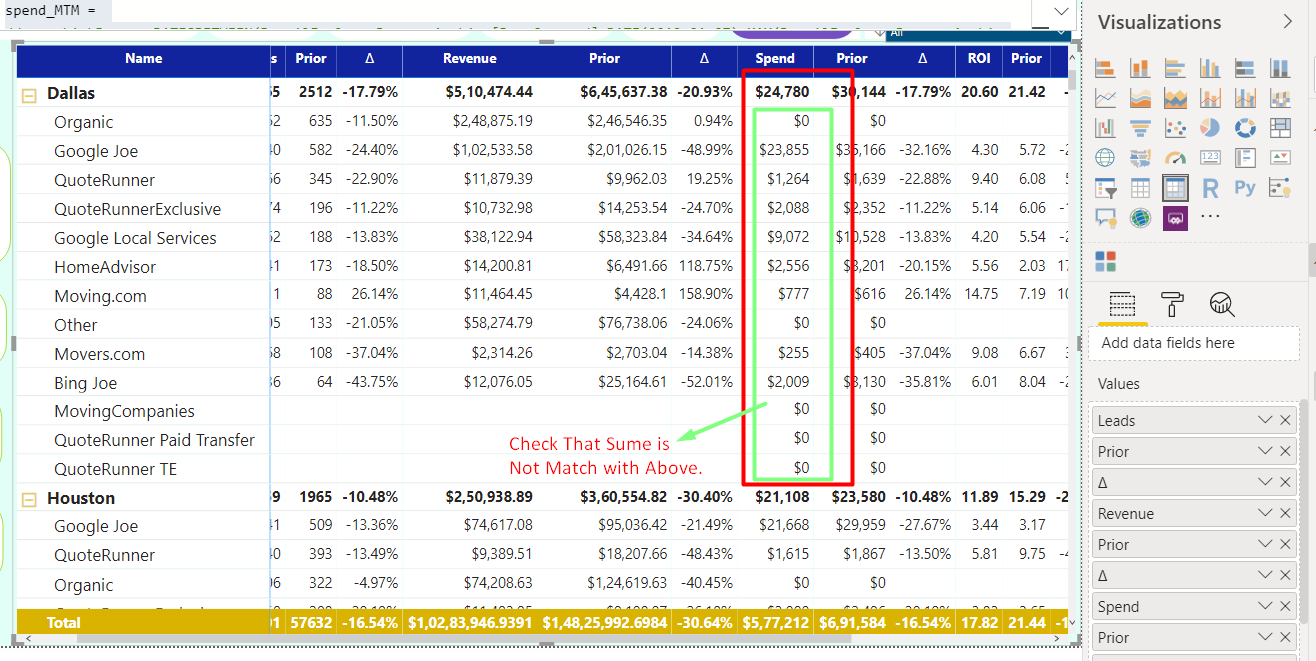Expand the formula bar with the chevron

[x=1062, y=11]
